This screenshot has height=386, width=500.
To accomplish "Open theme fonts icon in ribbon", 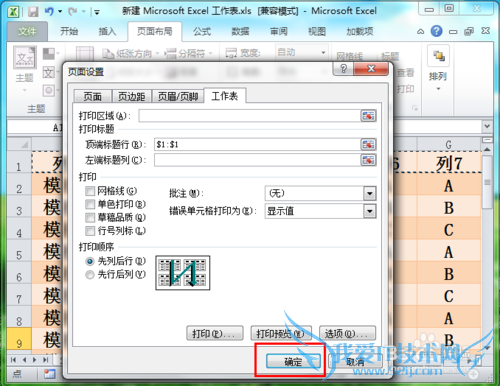I will (x=49, y=72).
